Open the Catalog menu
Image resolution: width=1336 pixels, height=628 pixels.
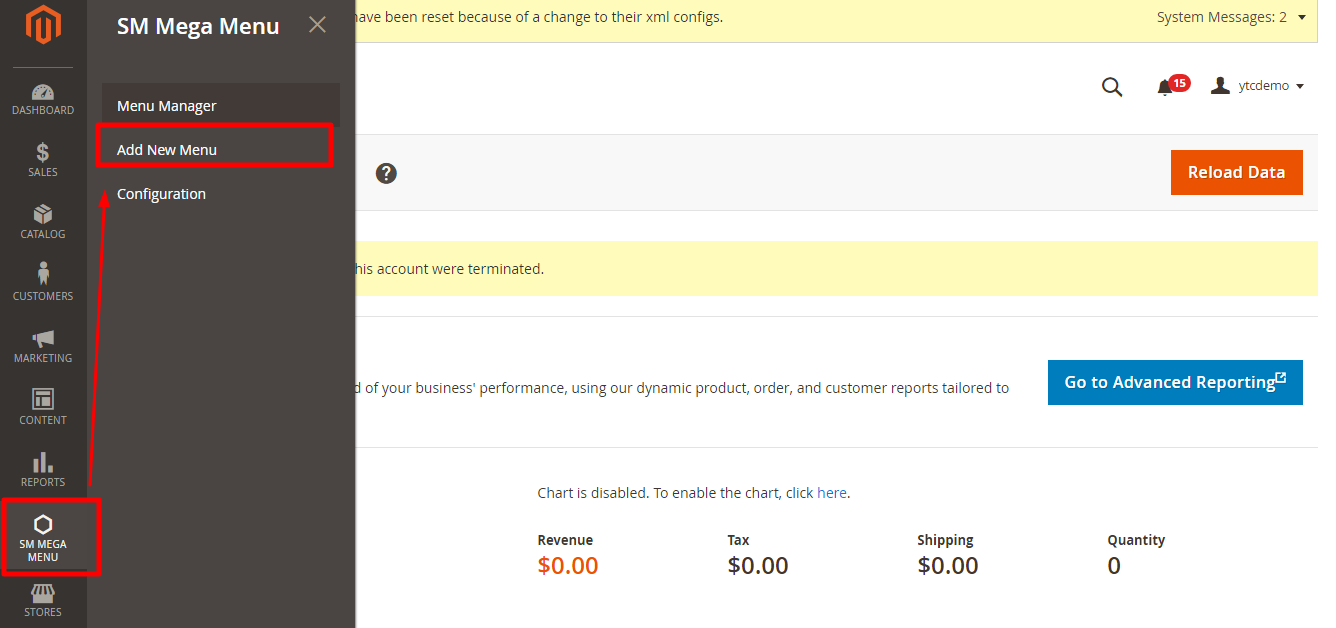point(43,222)
